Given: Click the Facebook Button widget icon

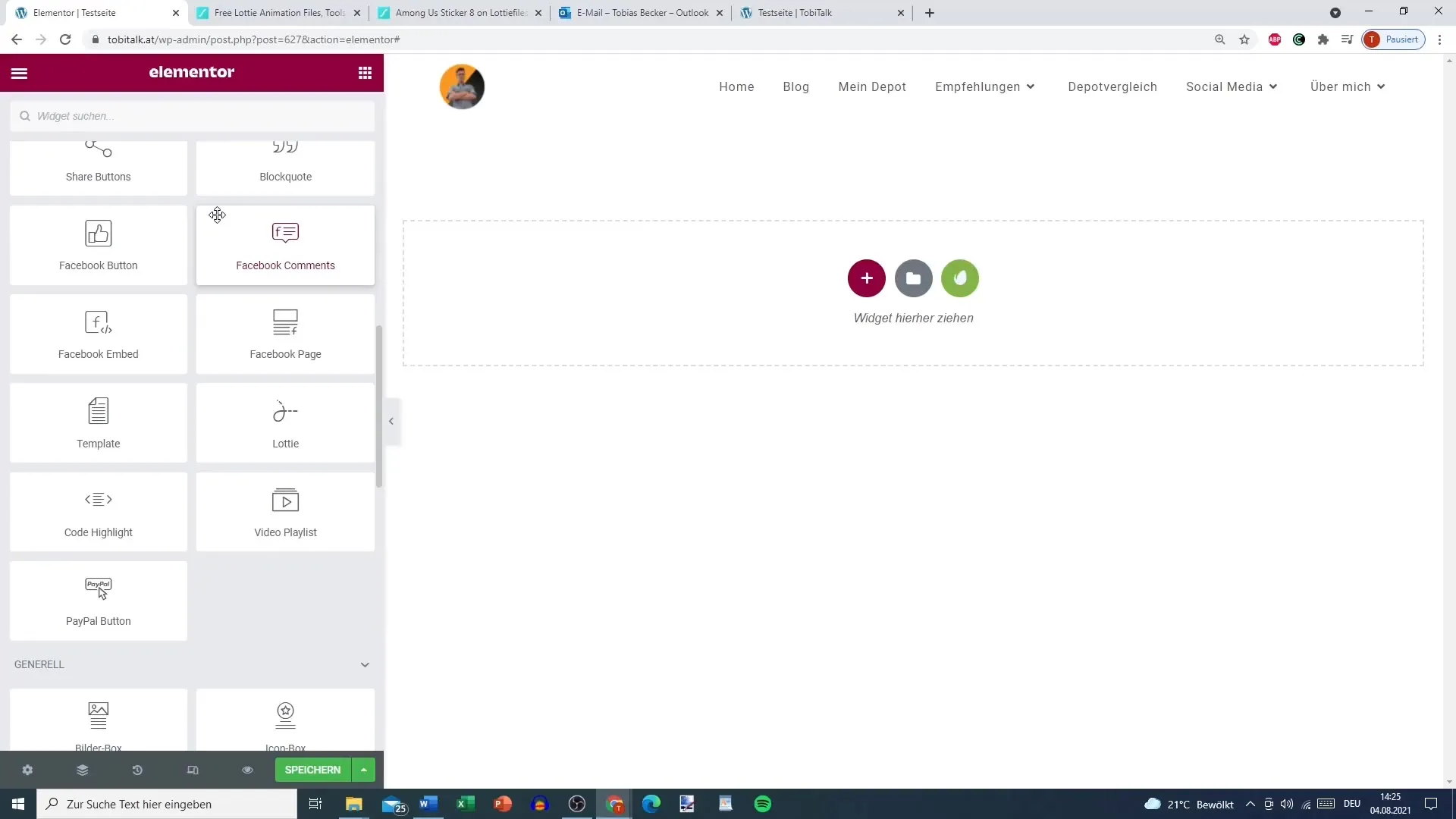Looking at the screenshot, I should [98, 233].
